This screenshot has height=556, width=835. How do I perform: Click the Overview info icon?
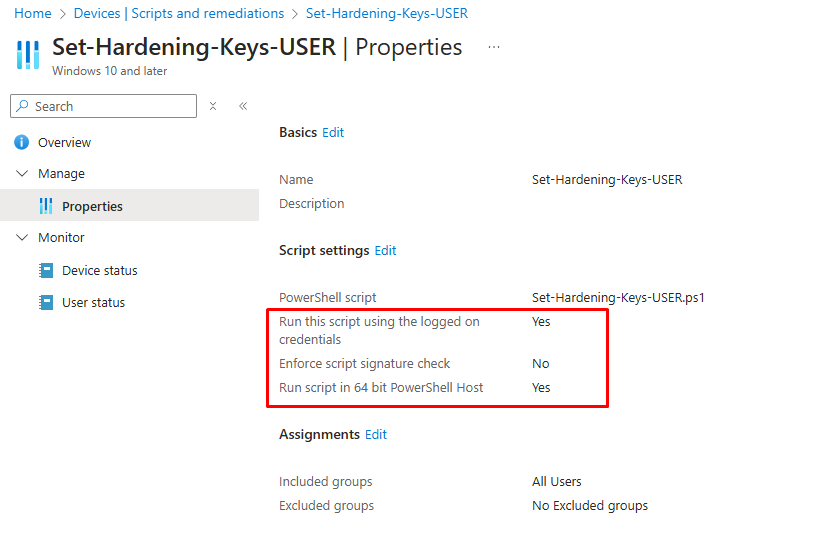tap(21, 142)
